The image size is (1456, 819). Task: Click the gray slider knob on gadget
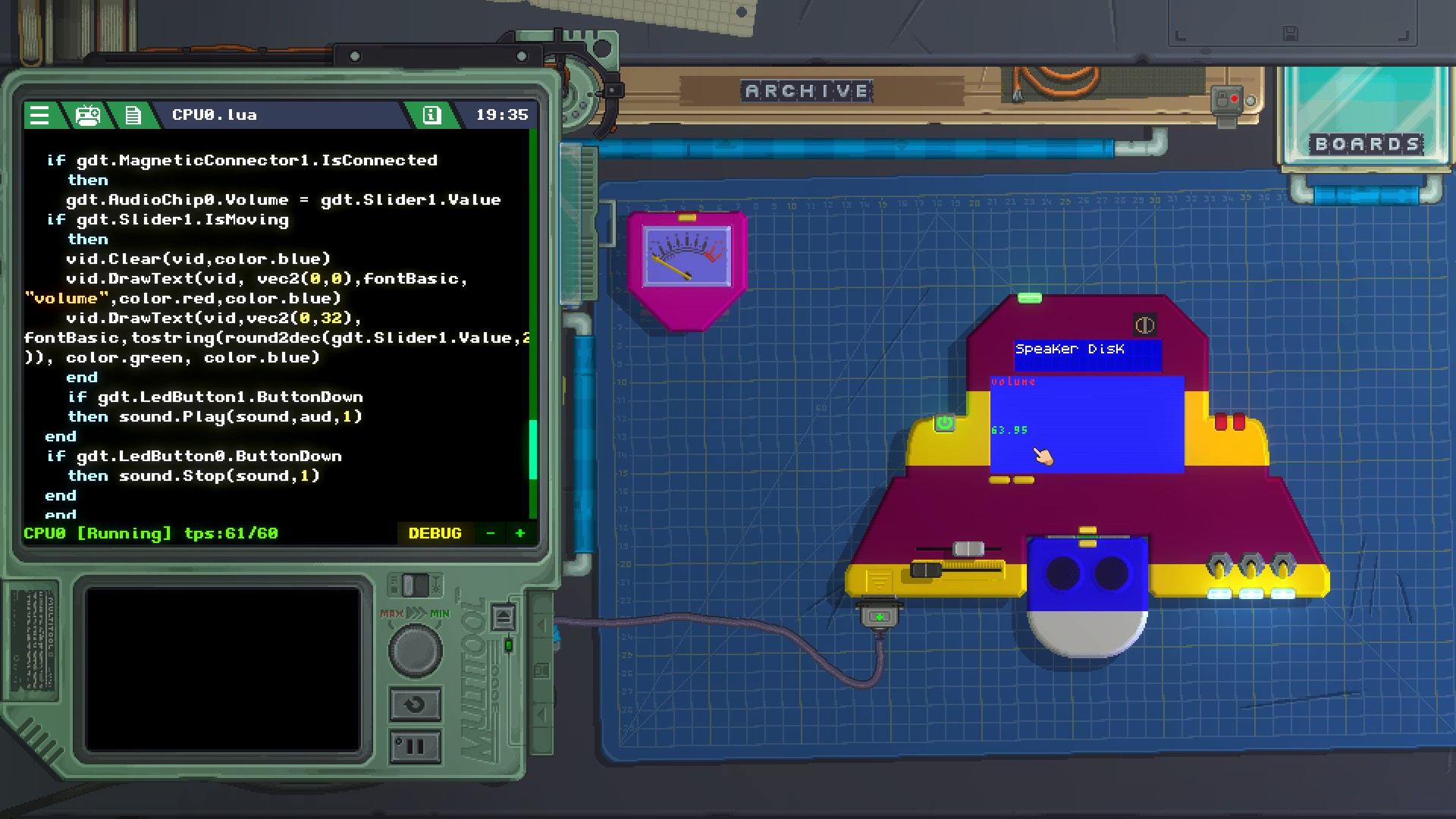[968, 548]
